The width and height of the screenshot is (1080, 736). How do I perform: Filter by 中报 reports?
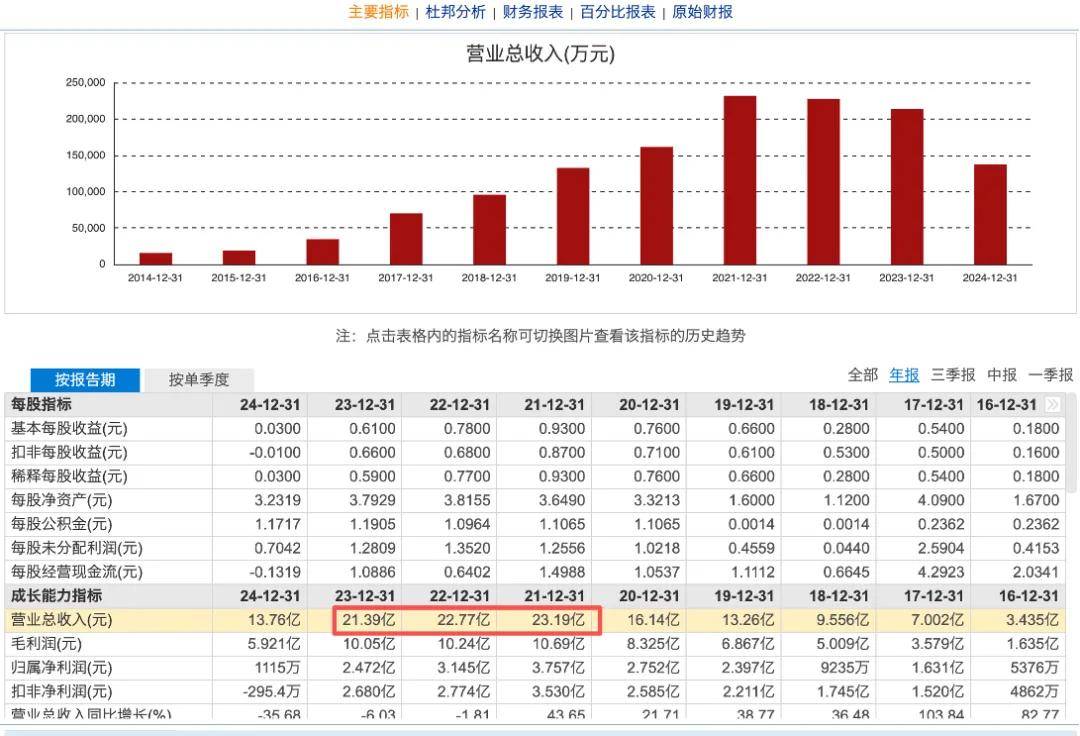pos(1001,375)
